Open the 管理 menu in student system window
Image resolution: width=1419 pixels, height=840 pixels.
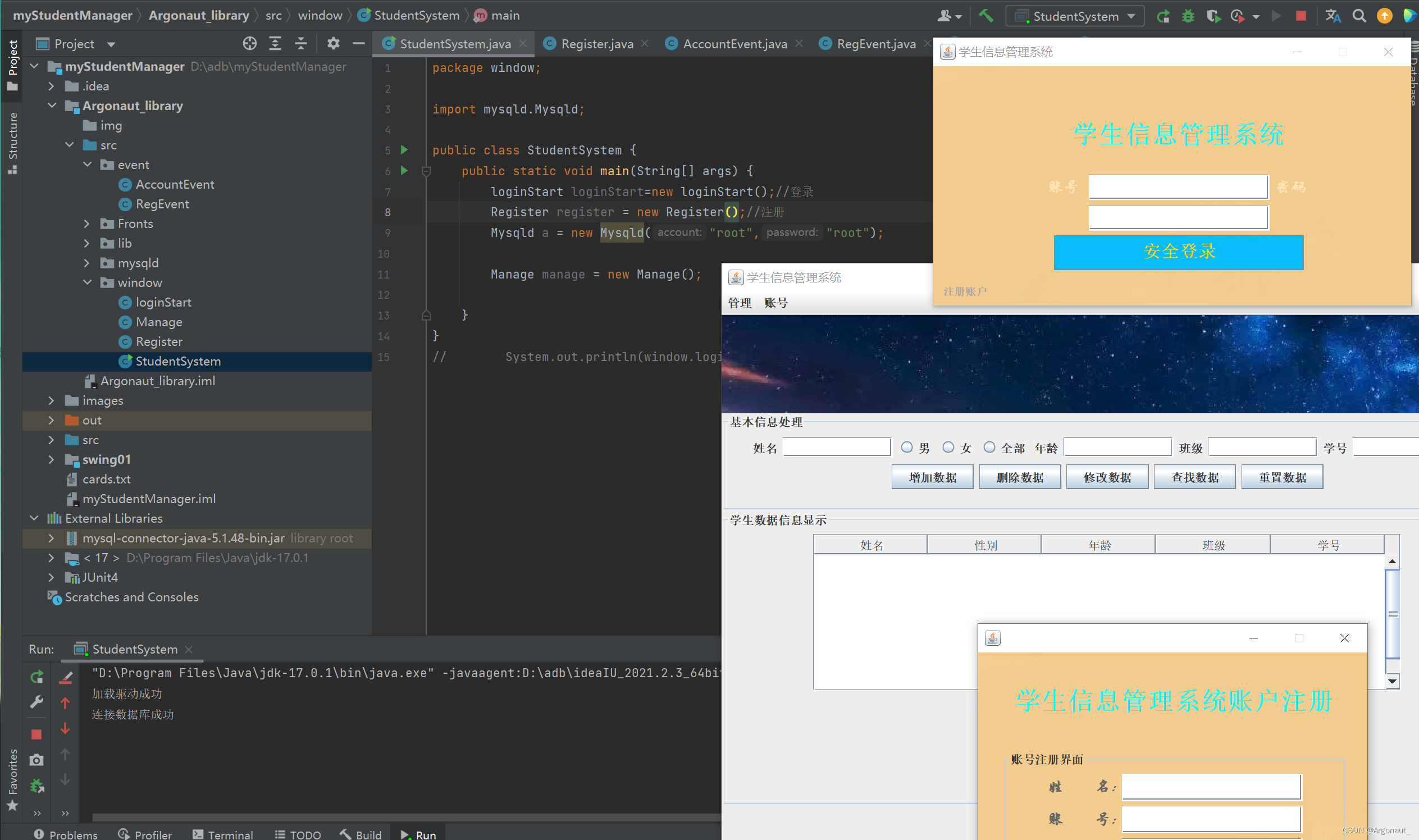point(739,303)
